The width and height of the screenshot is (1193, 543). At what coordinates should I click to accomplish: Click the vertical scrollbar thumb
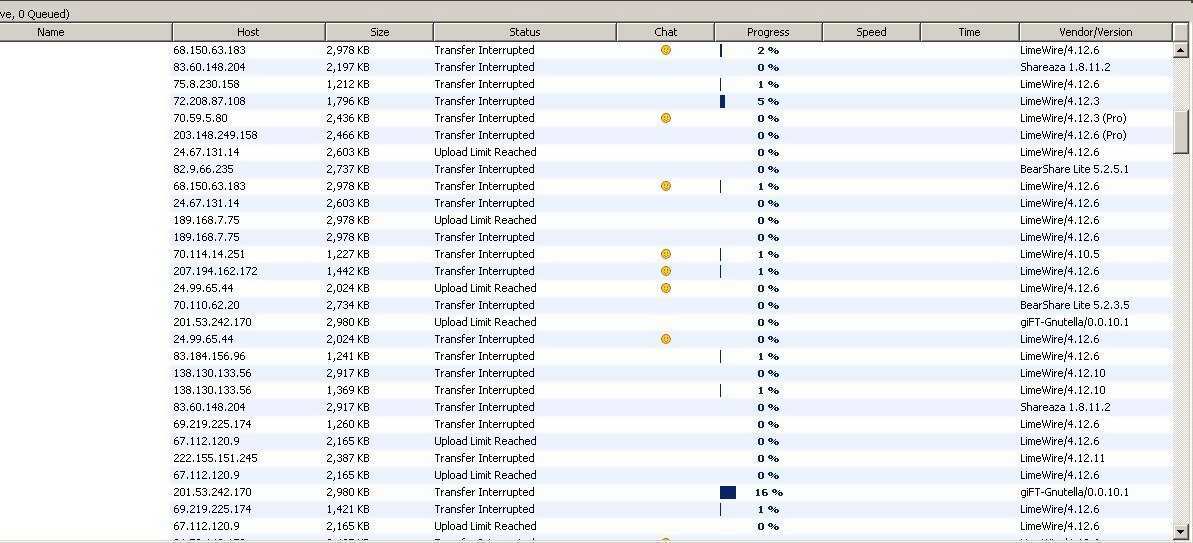tap(1182, 130)
